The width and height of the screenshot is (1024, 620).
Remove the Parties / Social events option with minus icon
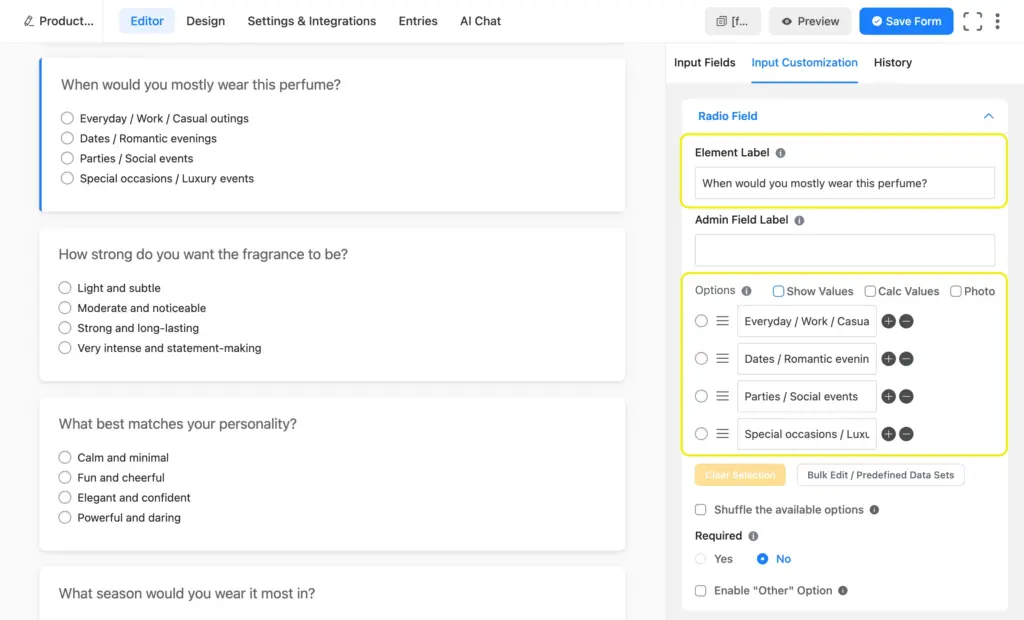[906, 397]
